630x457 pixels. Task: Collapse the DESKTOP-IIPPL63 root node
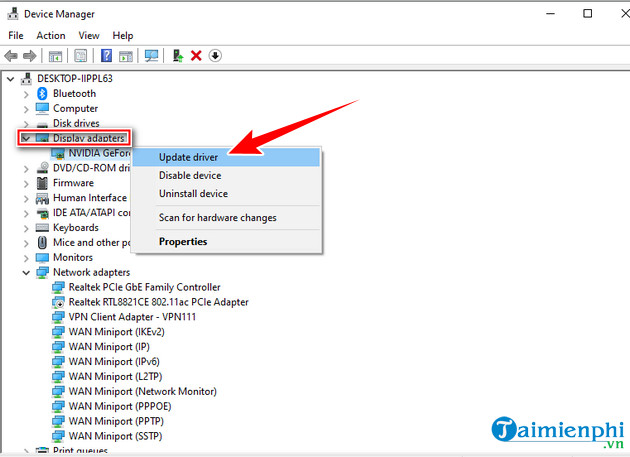click(x=11, y=79)
